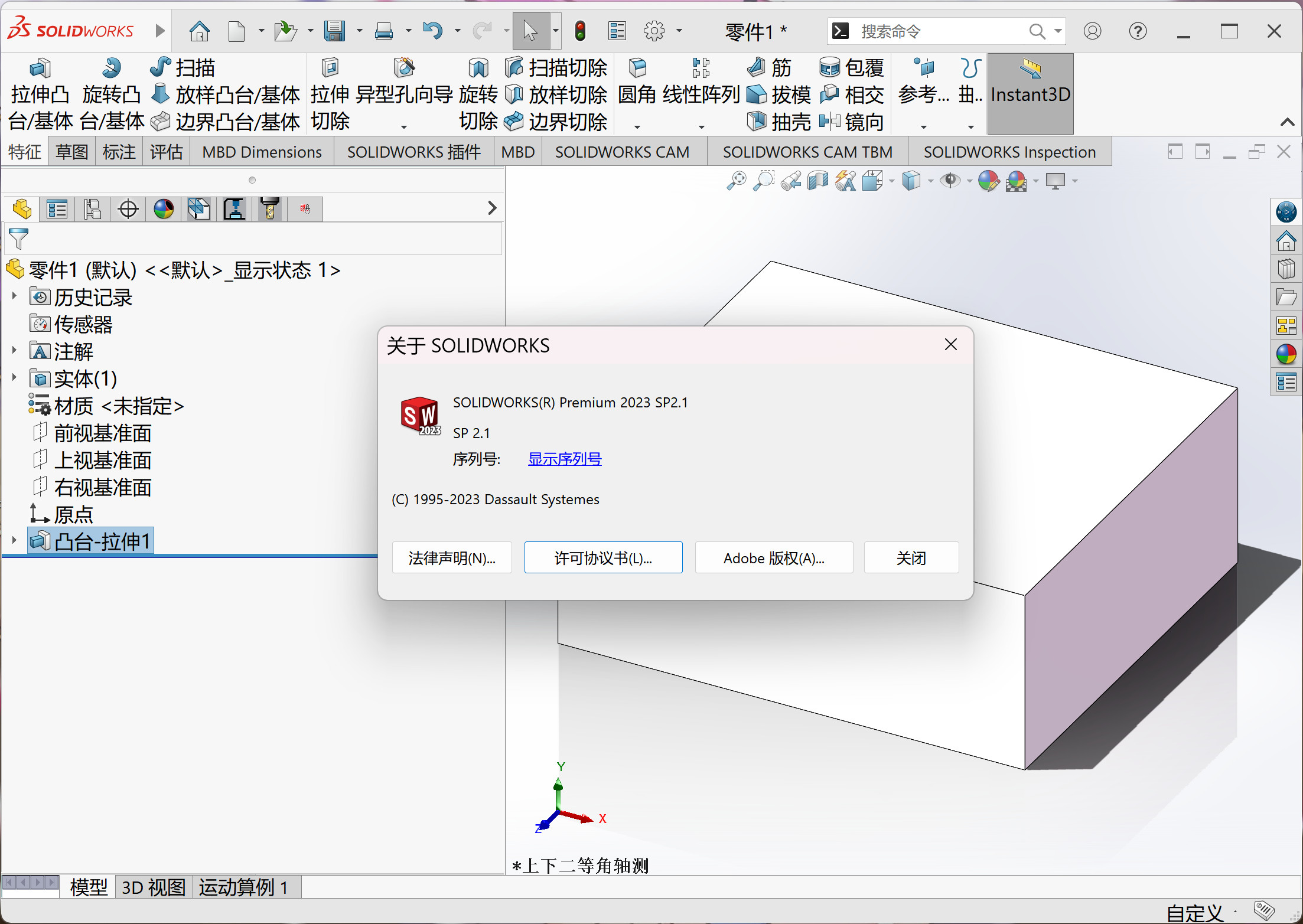The height and width of the screenshot is (924, 1303).
Task: Open the Design Library icon in task pane
Action: point(1286,269)
